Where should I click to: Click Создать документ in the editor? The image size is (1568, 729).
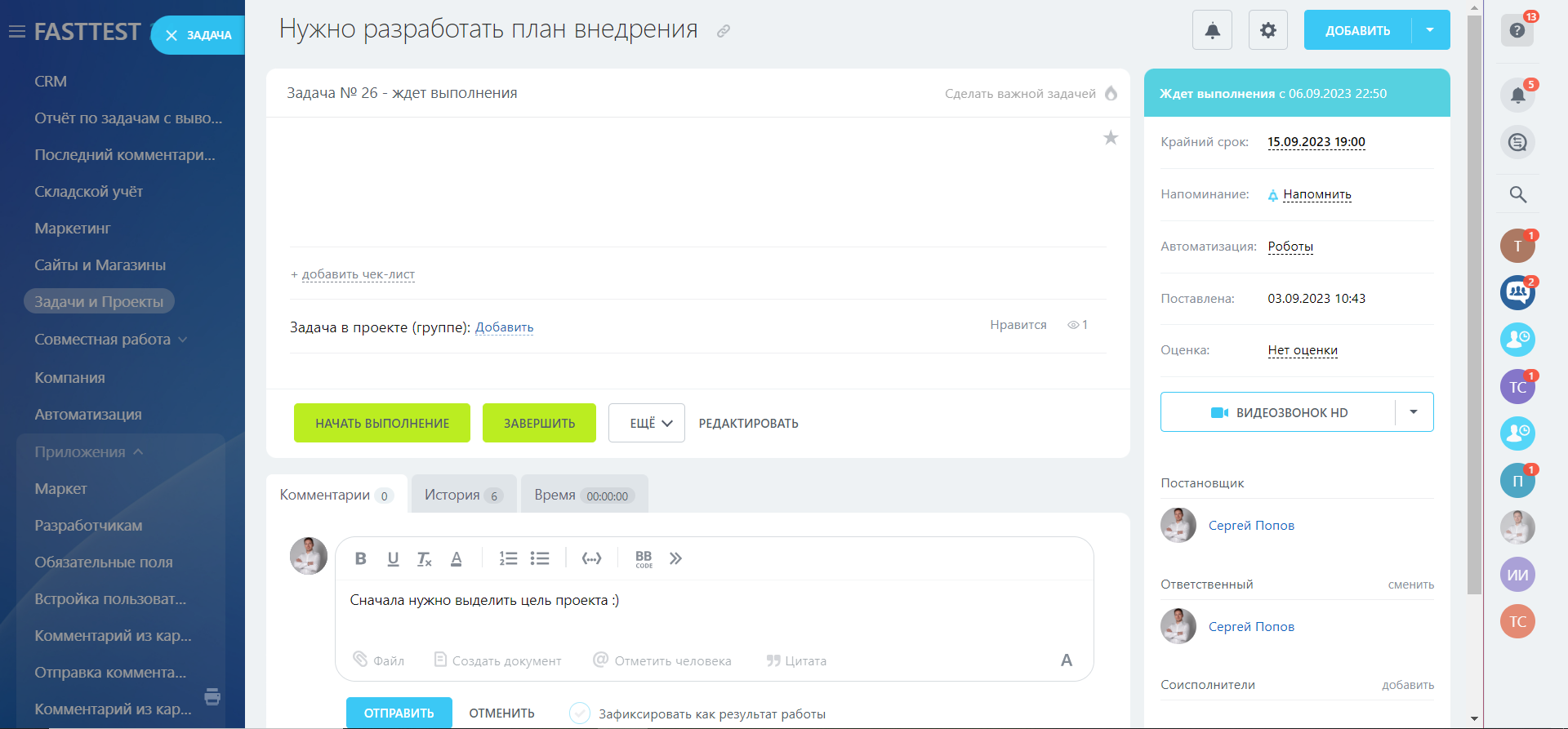[x=497, y=660]
